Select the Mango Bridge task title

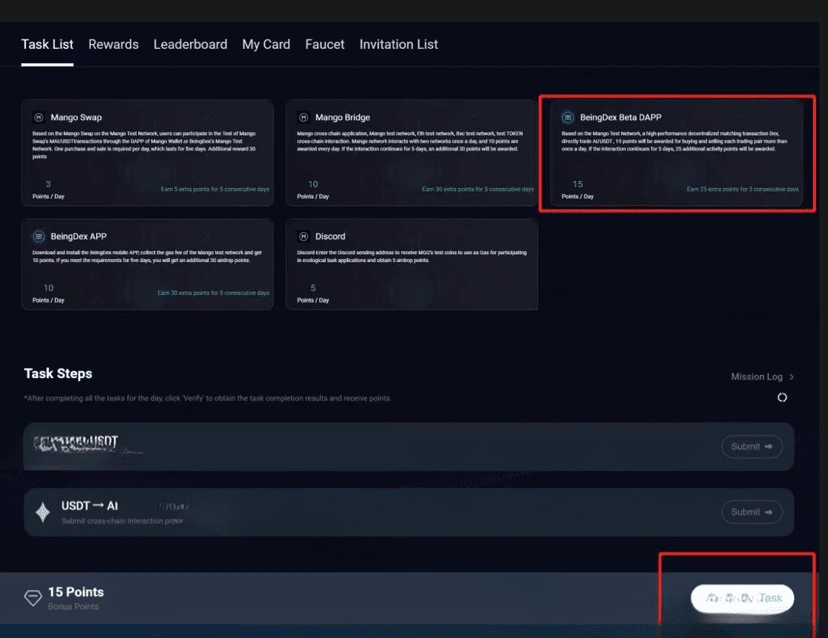342,117
